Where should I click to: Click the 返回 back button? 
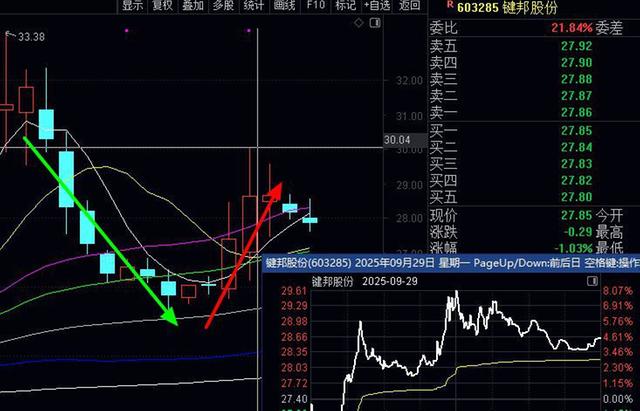point(409,5)
